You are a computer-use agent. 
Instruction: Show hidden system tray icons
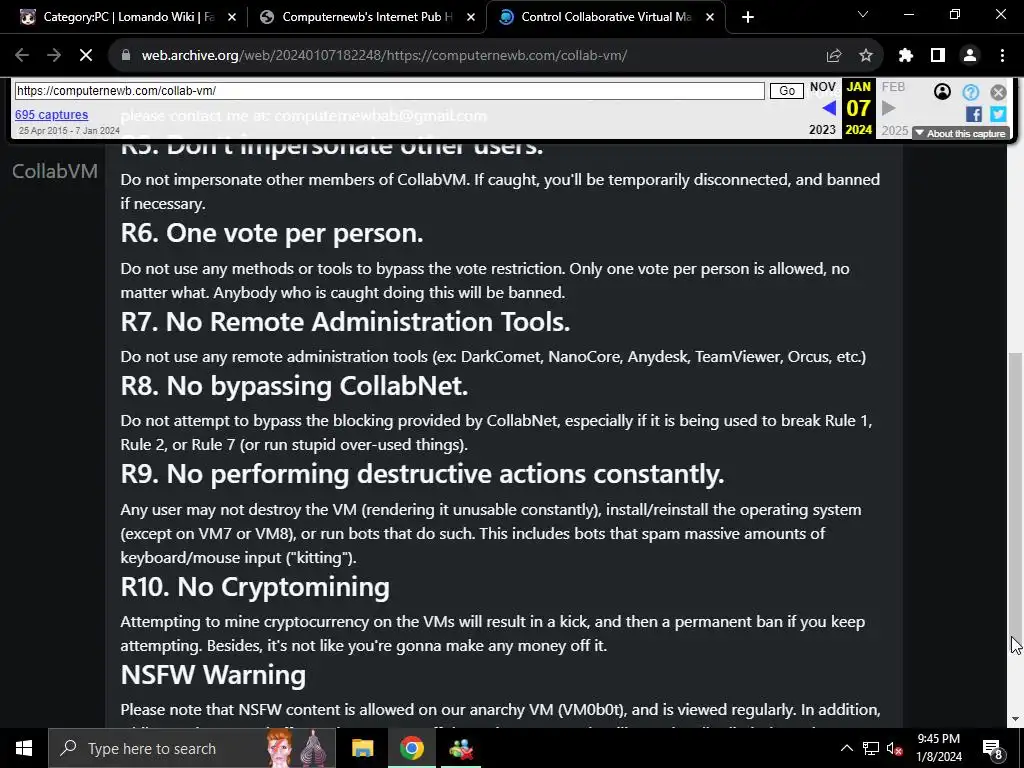(846, 748)
